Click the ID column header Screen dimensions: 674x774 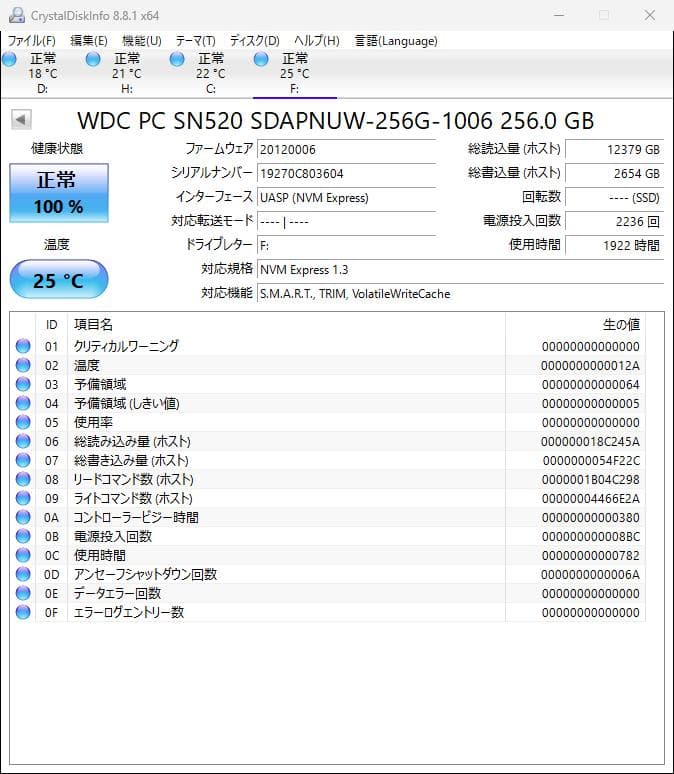point(51,325)
